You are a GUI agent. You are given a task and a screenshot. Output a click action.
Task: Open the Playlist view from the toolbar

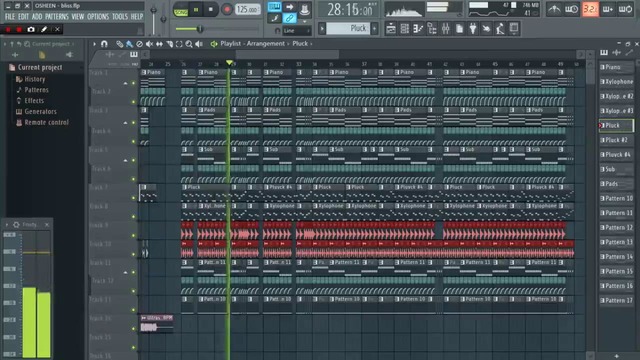(x=391, y=29)
